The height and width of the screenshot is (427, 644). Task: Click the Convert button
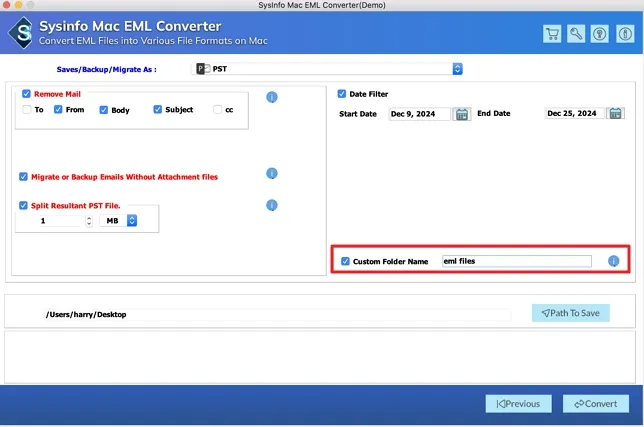(596, 404)
